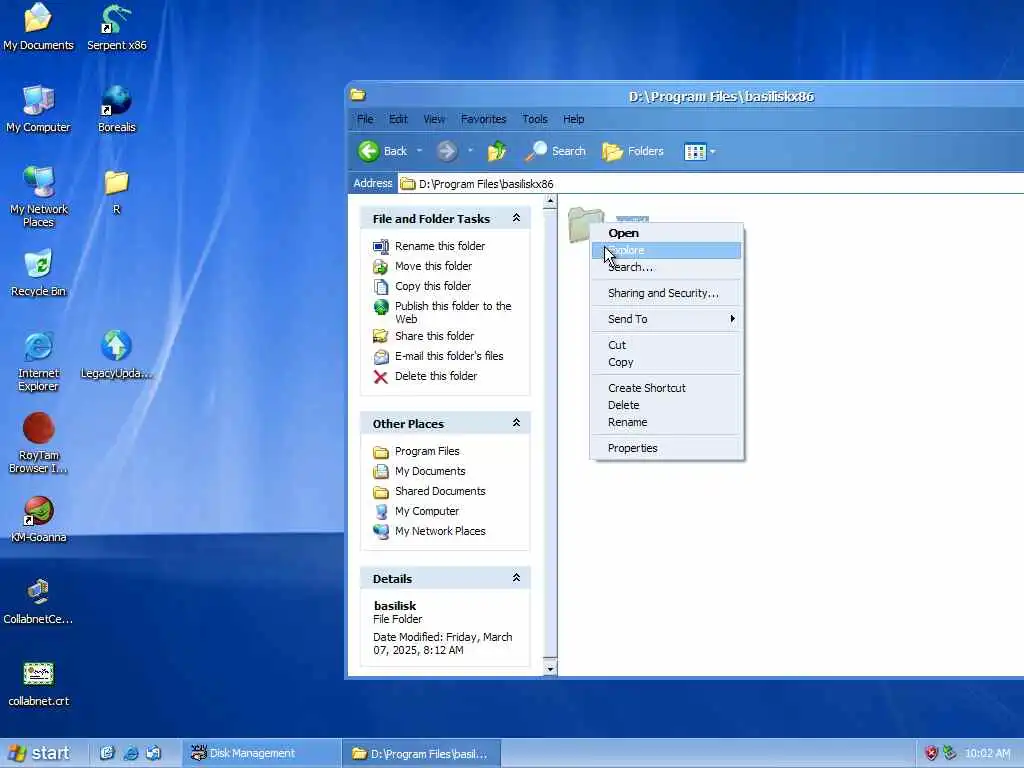Open My Computer desktop icon
Viewport: 1024px width, 768px height.
tap(38, 109)
